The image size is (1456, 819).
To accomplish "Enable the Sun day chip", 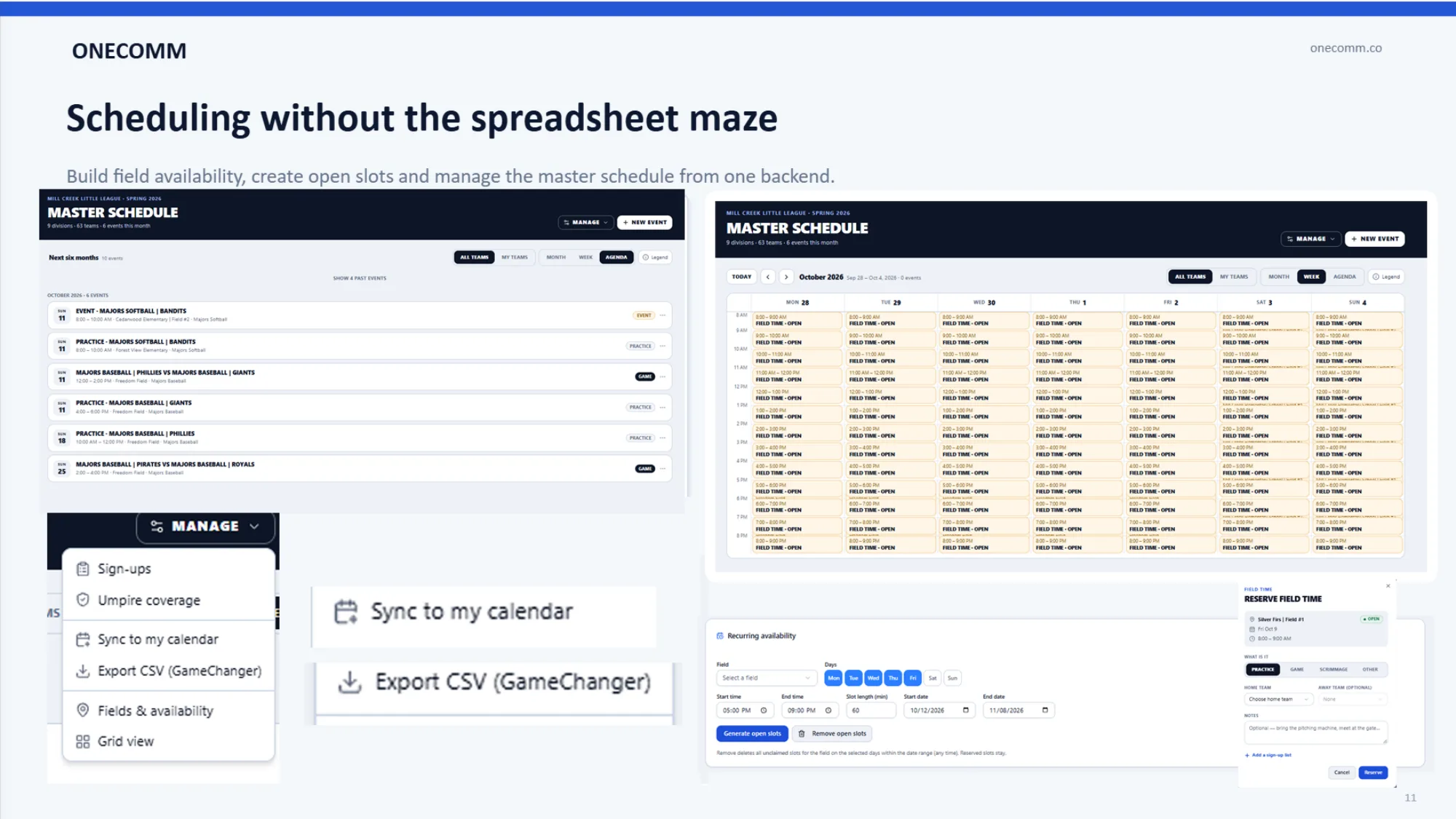I will click(952, 678).
